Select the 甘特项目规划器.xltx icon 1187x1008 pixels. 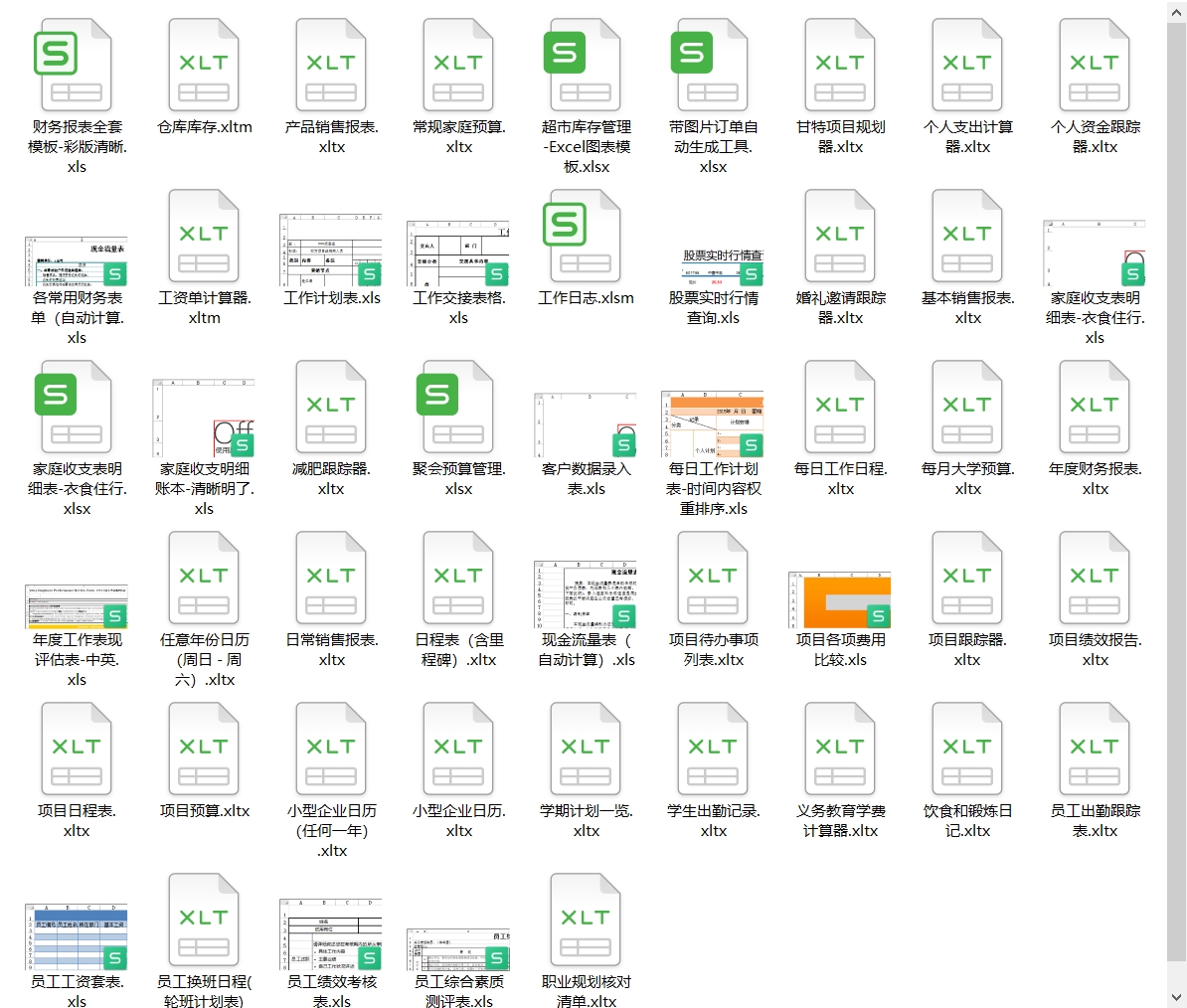840,66
